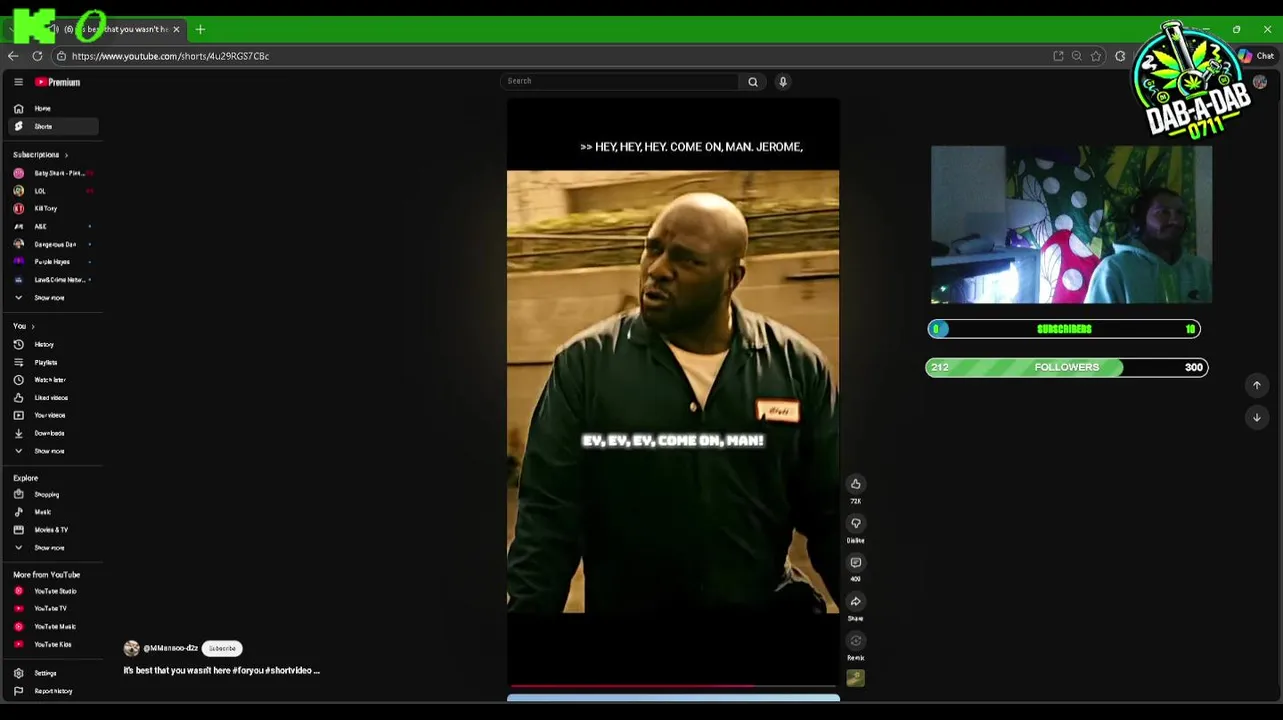1283x720 pixels.
Task: Open the YouTube guide hamburger menu
Action: 18,82
